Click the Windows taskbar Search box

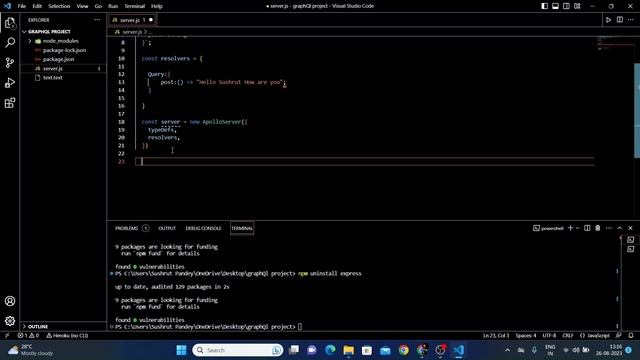(238, 350)
